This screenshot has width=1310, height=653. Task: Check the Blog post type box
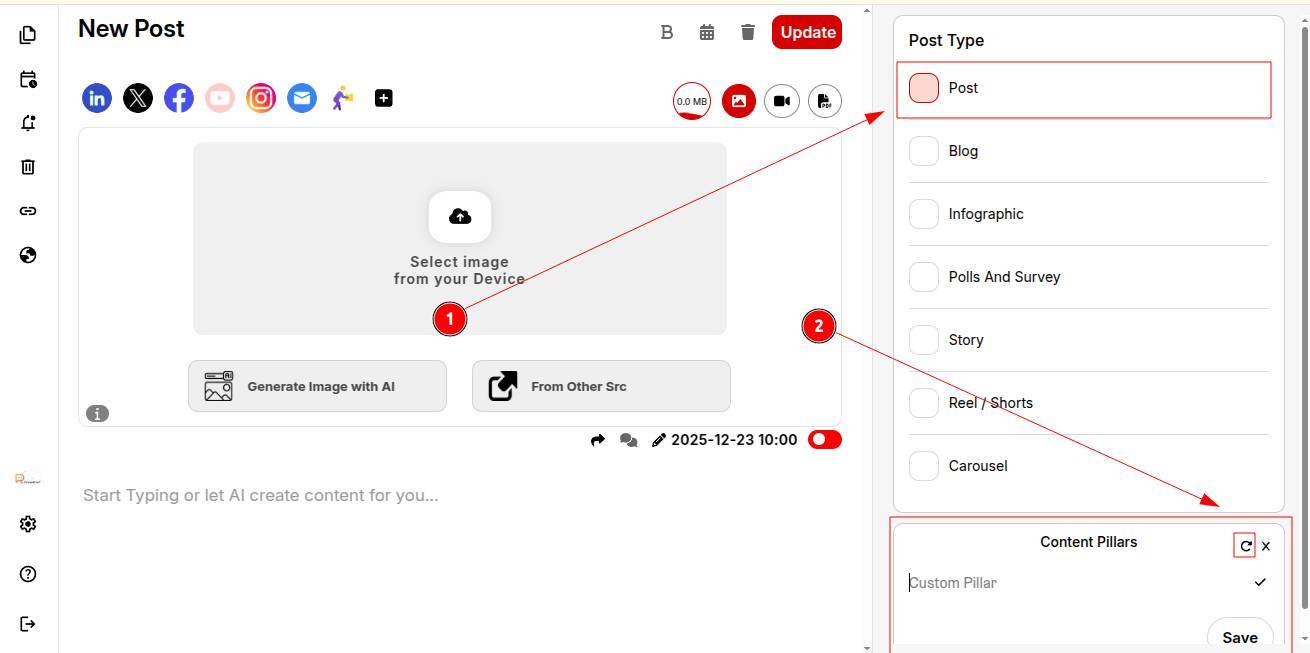coord(923,151)
